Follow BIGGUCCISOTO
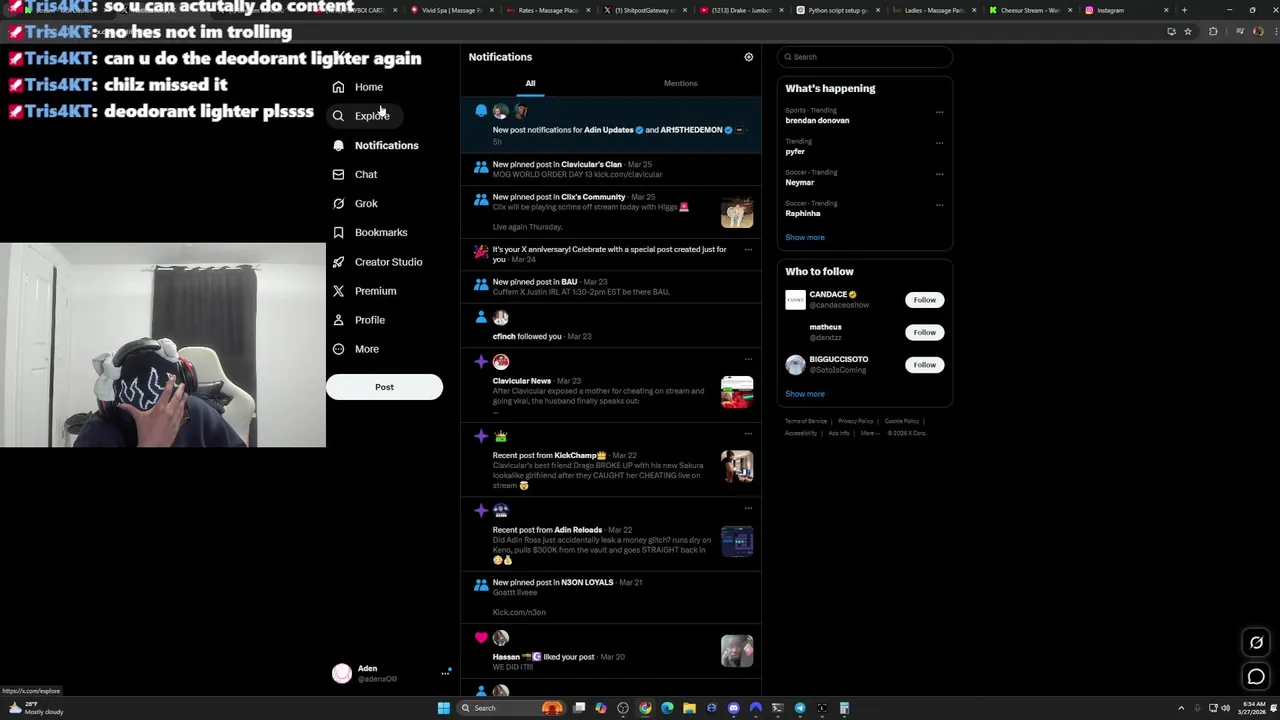The image size is (1280, 720). coord(924,365)
